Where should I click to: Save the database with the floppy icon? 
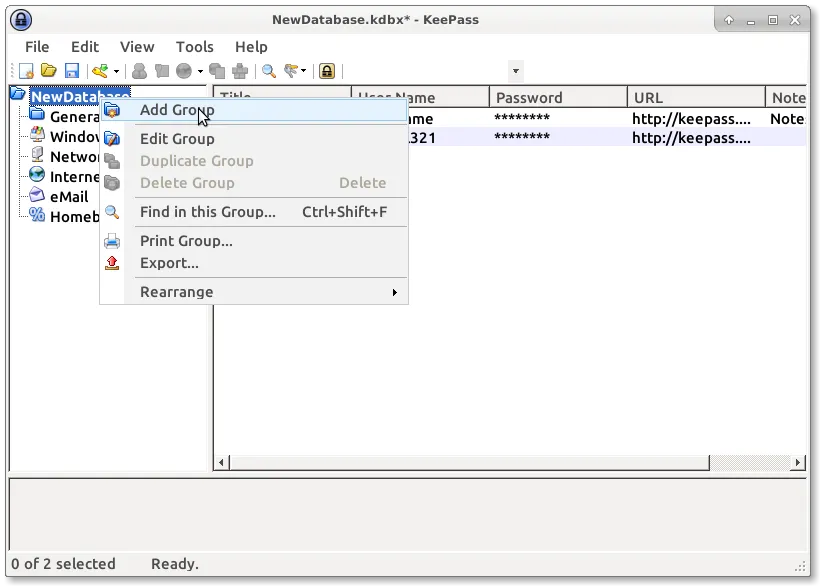point(71,71)
